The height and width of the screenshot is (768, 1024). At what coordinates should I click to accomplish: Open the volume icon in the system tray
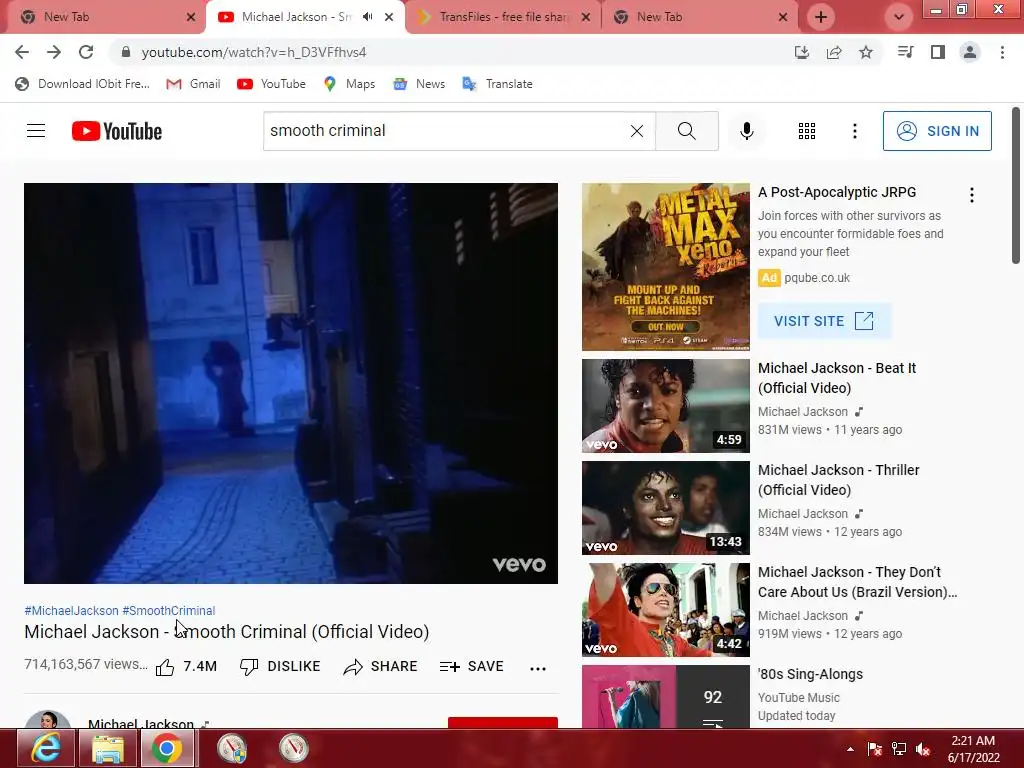(923, 749)
